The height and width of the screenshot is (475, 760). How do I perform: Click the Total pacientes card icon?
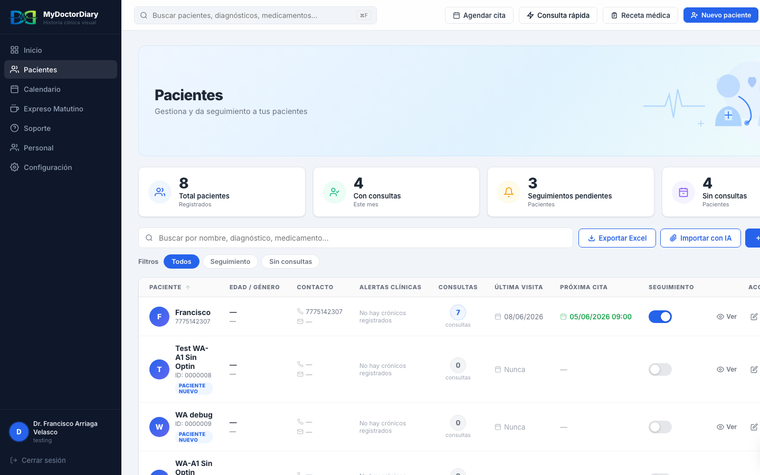tap(160, 192)
